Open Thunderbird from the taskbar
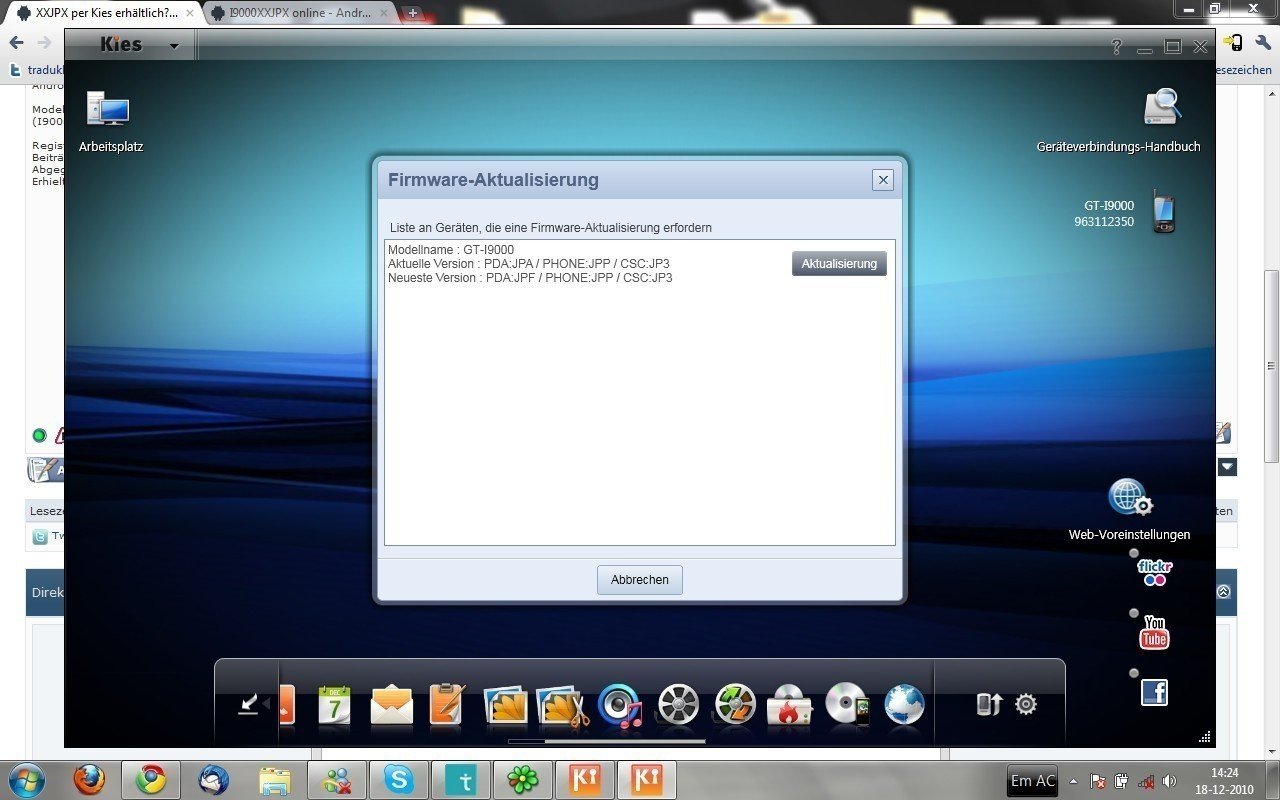Viewport: 1280px width, 800px height. point(213,779)
